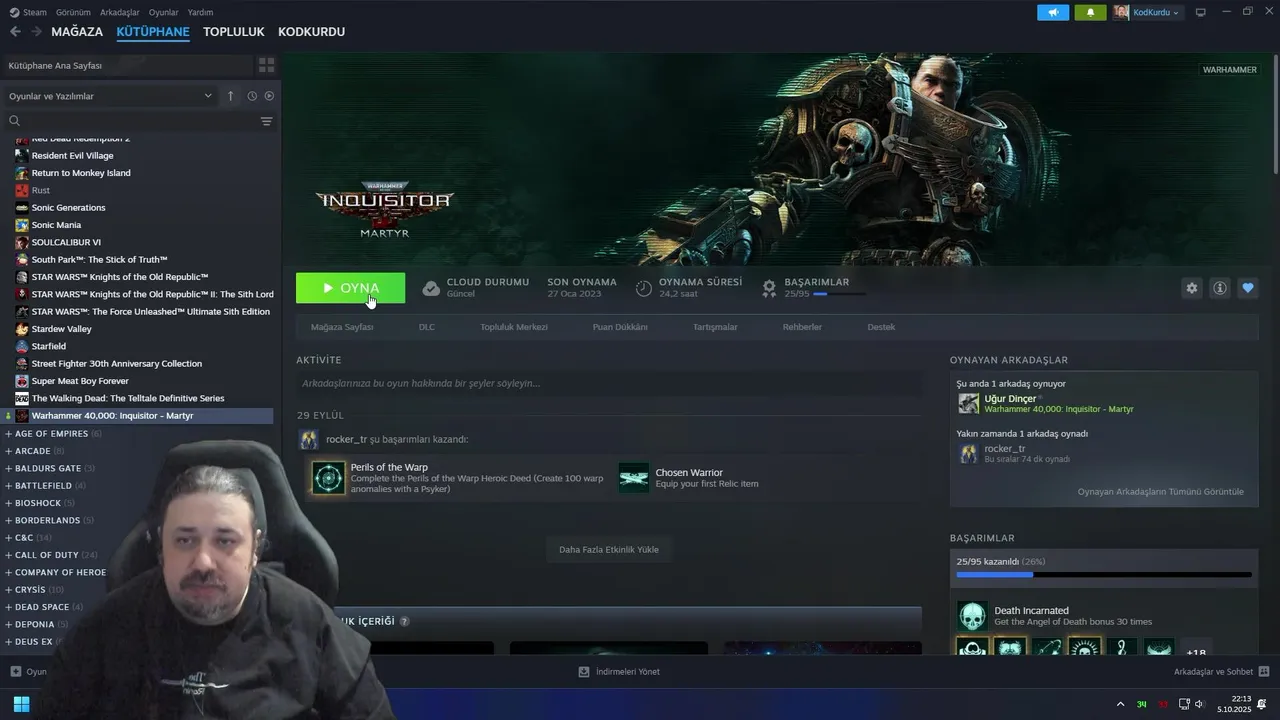Click the sort-ascending arrow in library sidebar
The width and height of the screenshot is (1280, 720).
pos(230,96)
